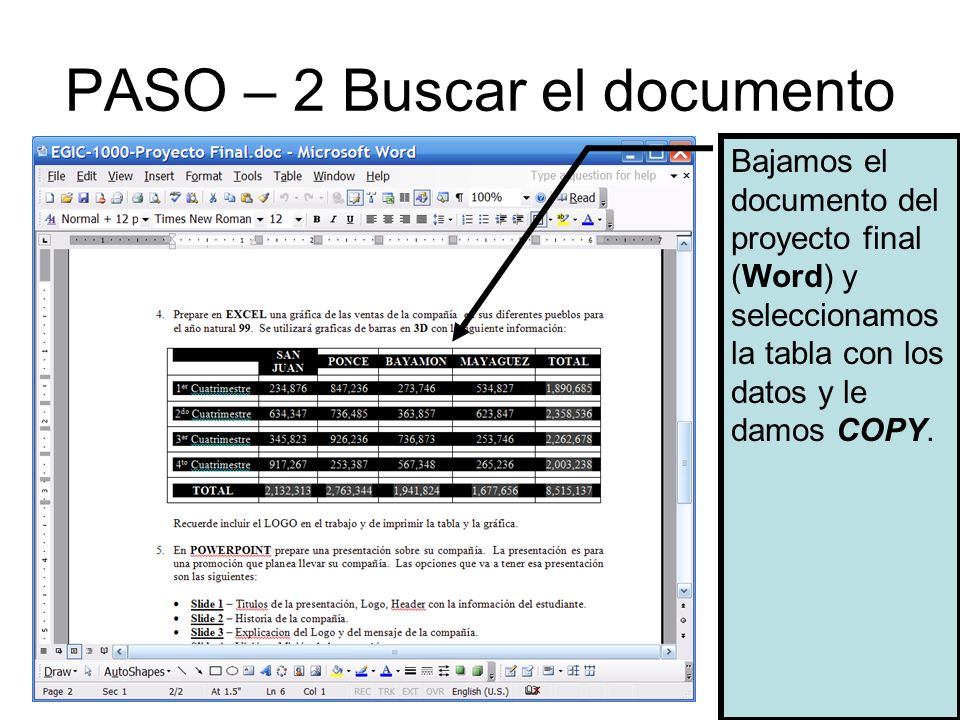Screen dimensions: 960x720
Task: Open Print Preview magnifier icon
Action: [154, 198]
